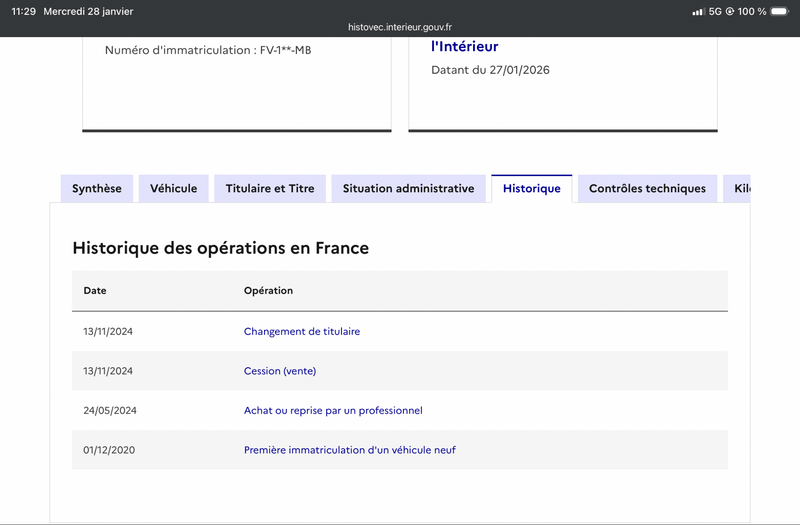The image size is (800, 525).
Task: Click the Date column header
Action: 95,291
